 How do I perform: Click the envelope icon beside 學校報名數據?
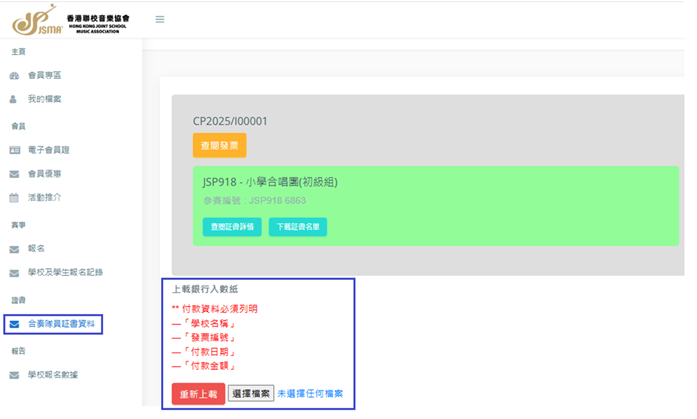click(14, 375)
